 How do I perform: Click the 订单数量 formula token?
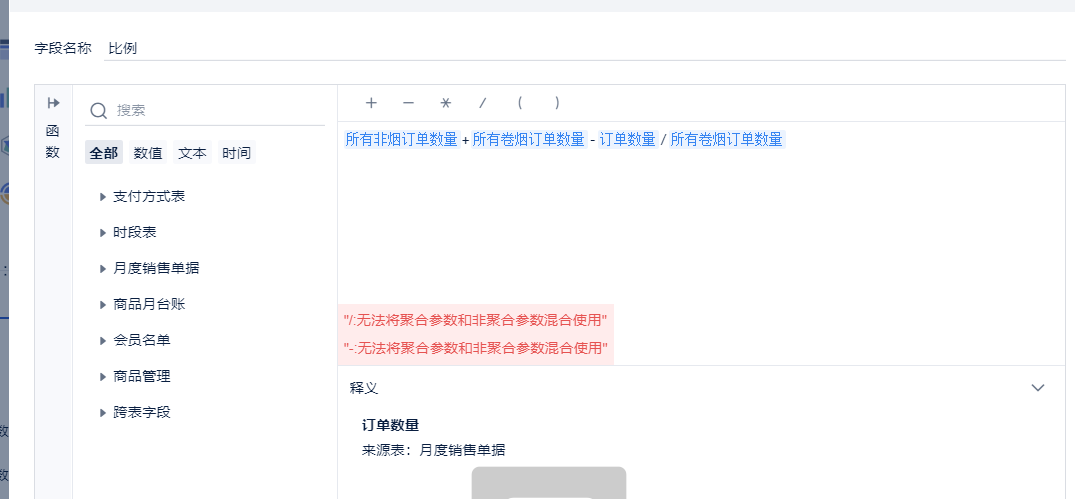click(627, 139)
